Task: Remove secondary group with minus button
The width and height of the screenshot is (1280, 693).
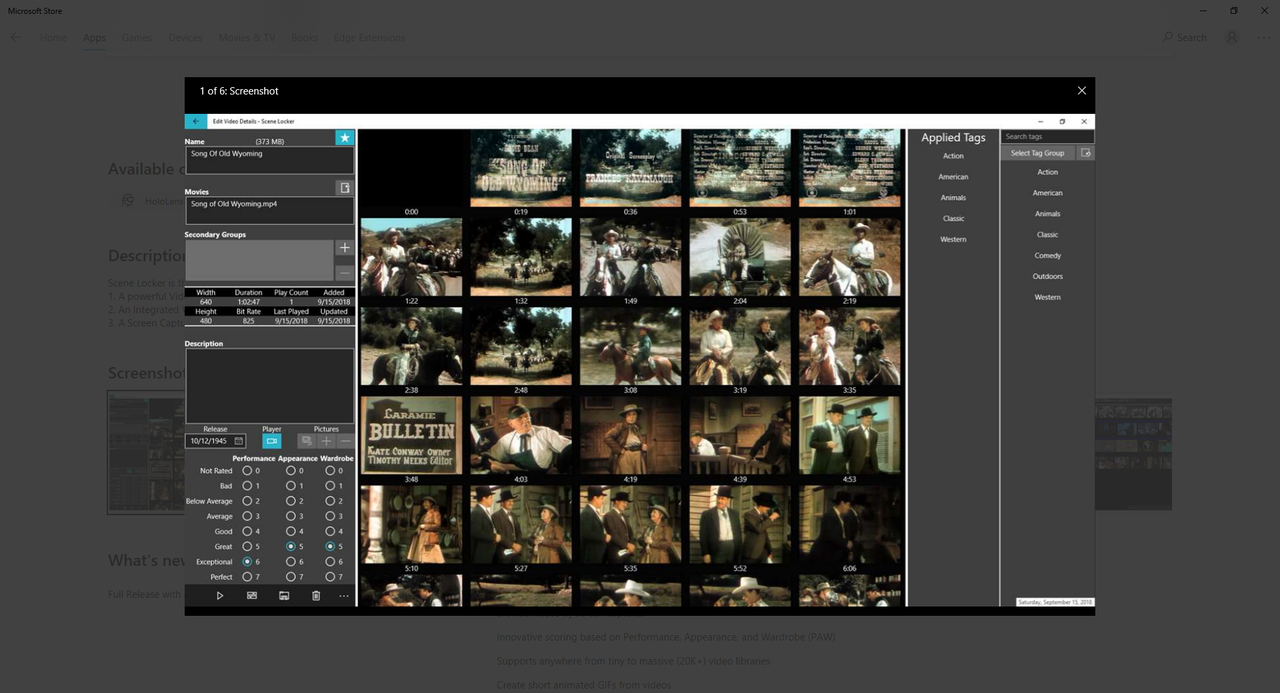Action: pyautogui.click(x=344, y=273)
